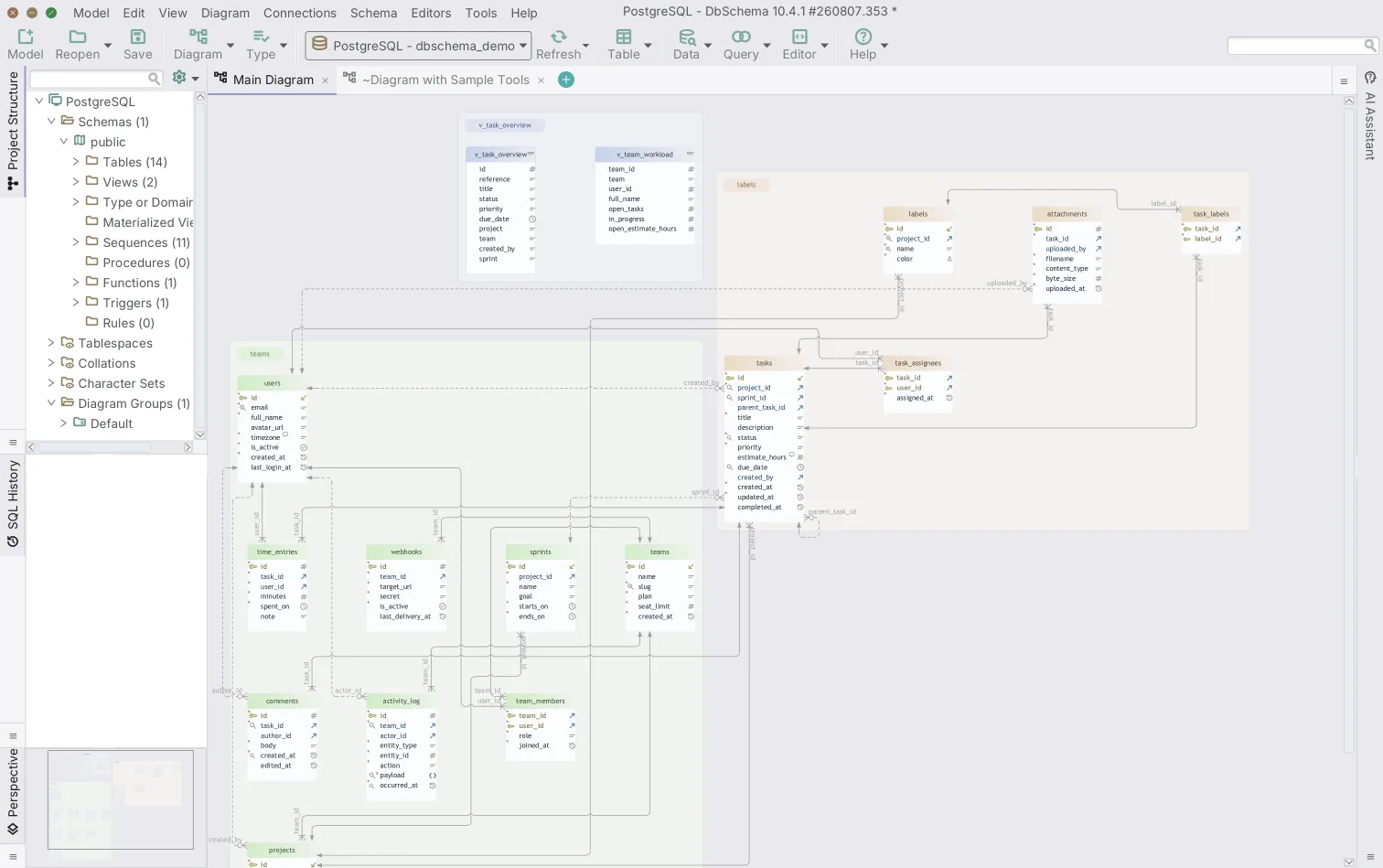Open the Editor toolbar icon

799,37
